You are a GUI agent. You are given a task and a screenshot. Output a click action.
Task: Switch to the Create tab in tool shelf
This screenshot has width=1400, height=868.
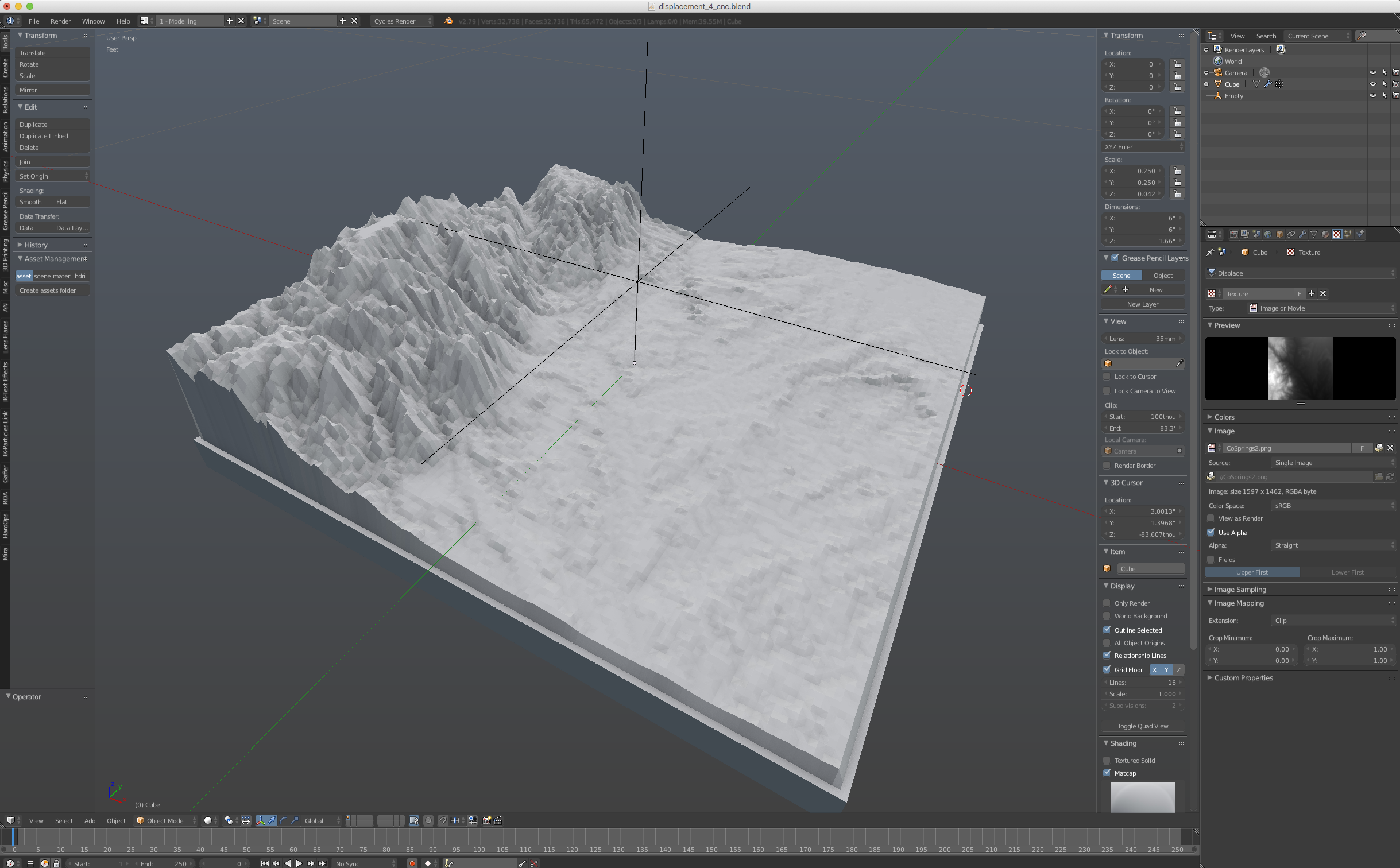click(x=5, y=68)
